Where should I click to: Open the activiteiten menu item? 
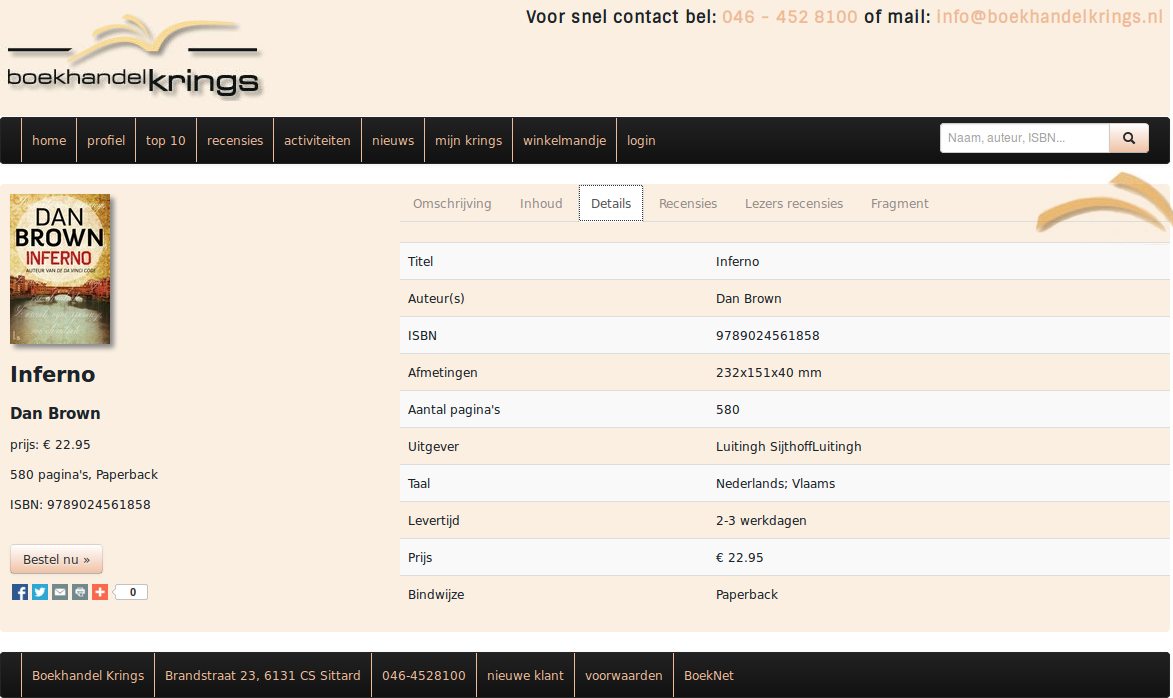[317, 141]
